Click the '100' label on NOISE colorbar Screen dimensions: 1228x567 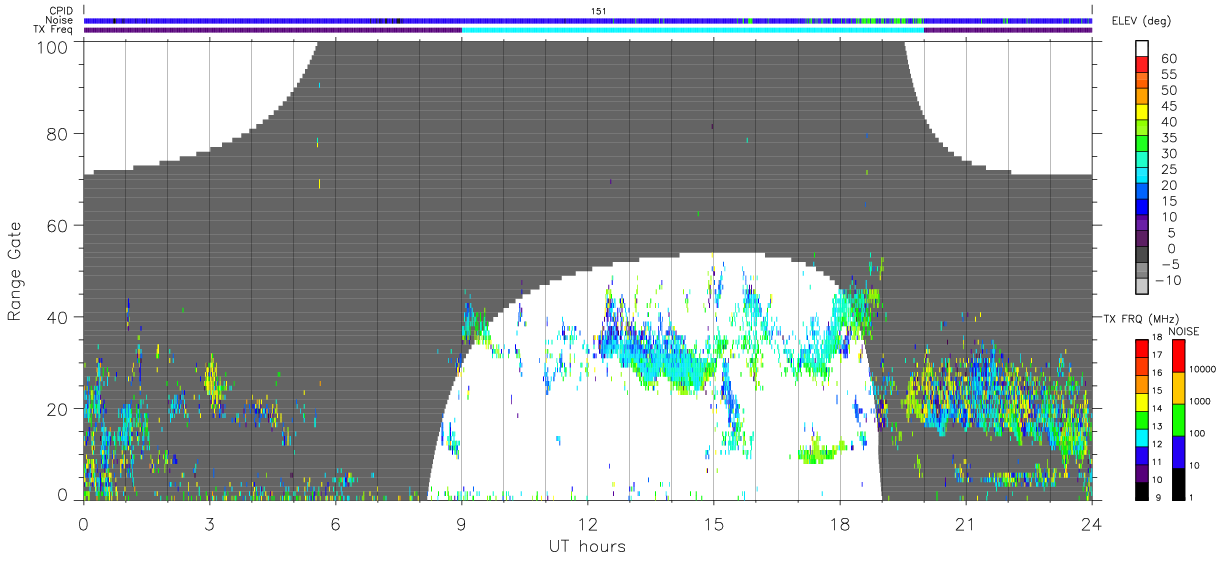(x=1199, y=434)
